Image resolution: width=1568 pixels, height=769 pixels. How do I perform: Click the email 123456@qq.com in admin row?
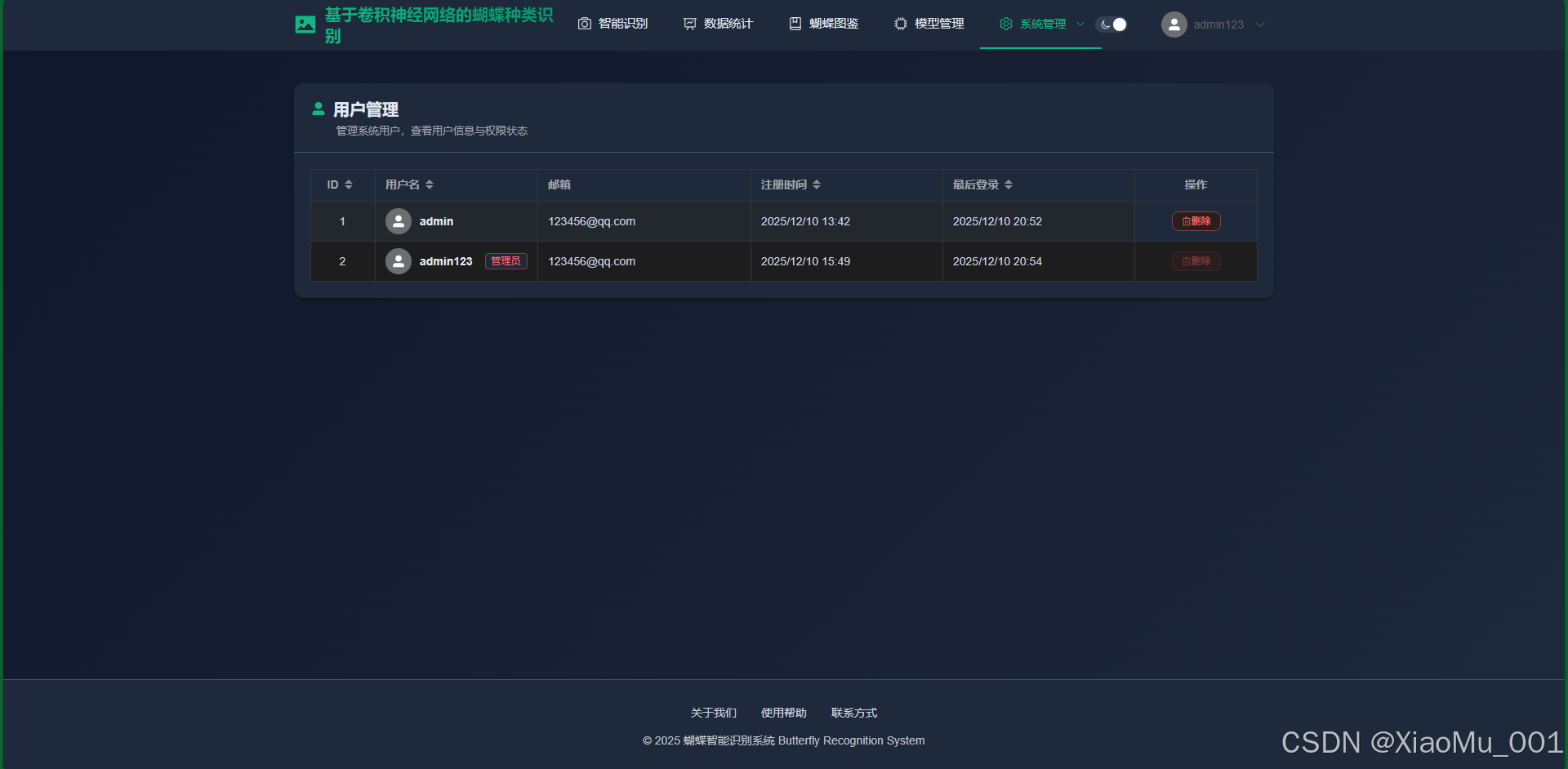[592, 221]
